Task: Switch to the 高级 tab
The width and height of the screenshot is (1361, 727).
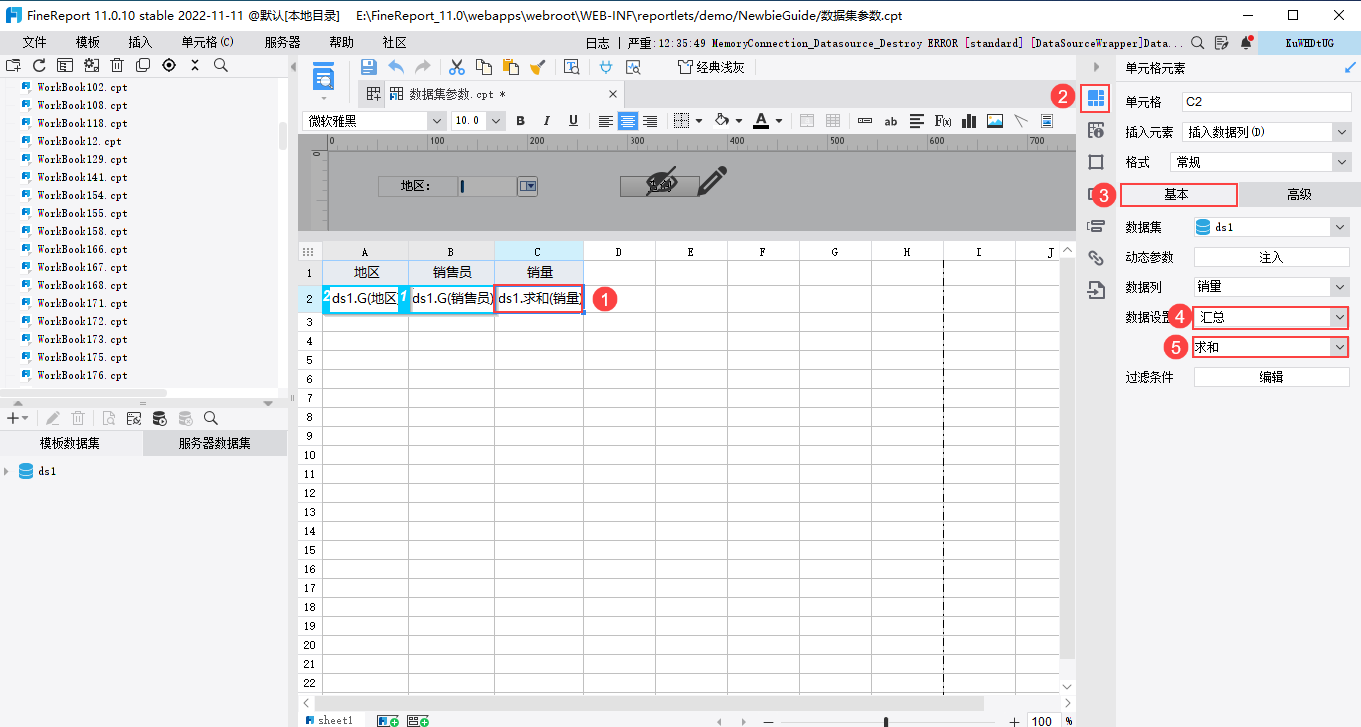Action: (x=1298, y=195)
